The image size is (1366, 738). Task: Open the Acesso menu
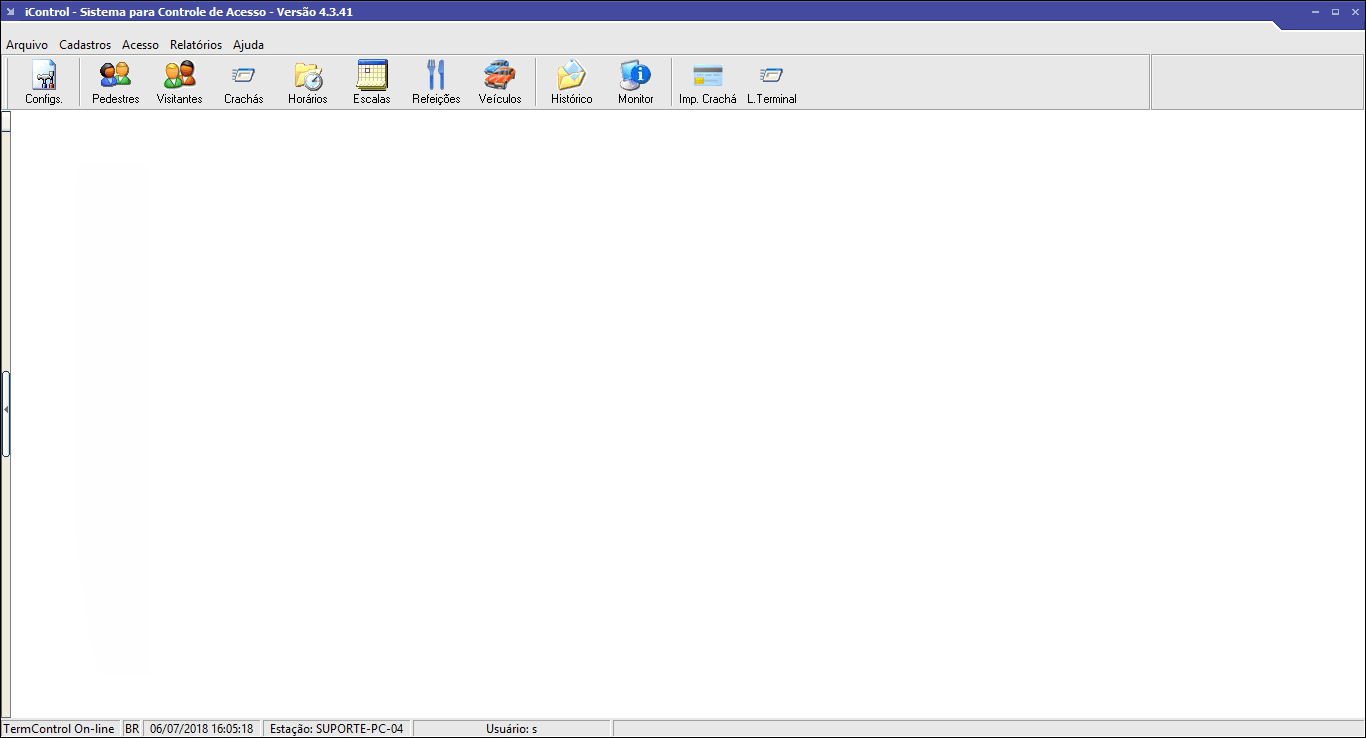point(140,45)
